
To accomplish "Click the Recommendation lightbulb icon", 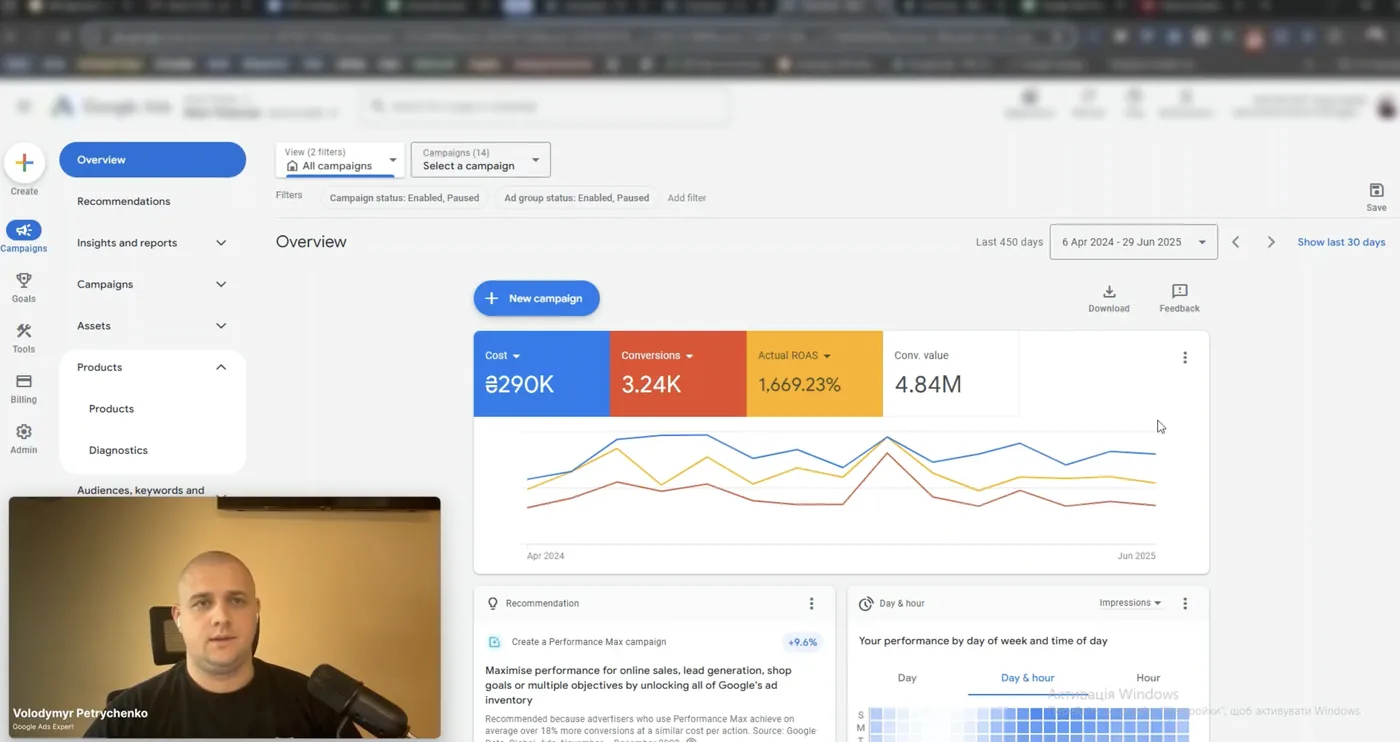I will tap(492, 604).
